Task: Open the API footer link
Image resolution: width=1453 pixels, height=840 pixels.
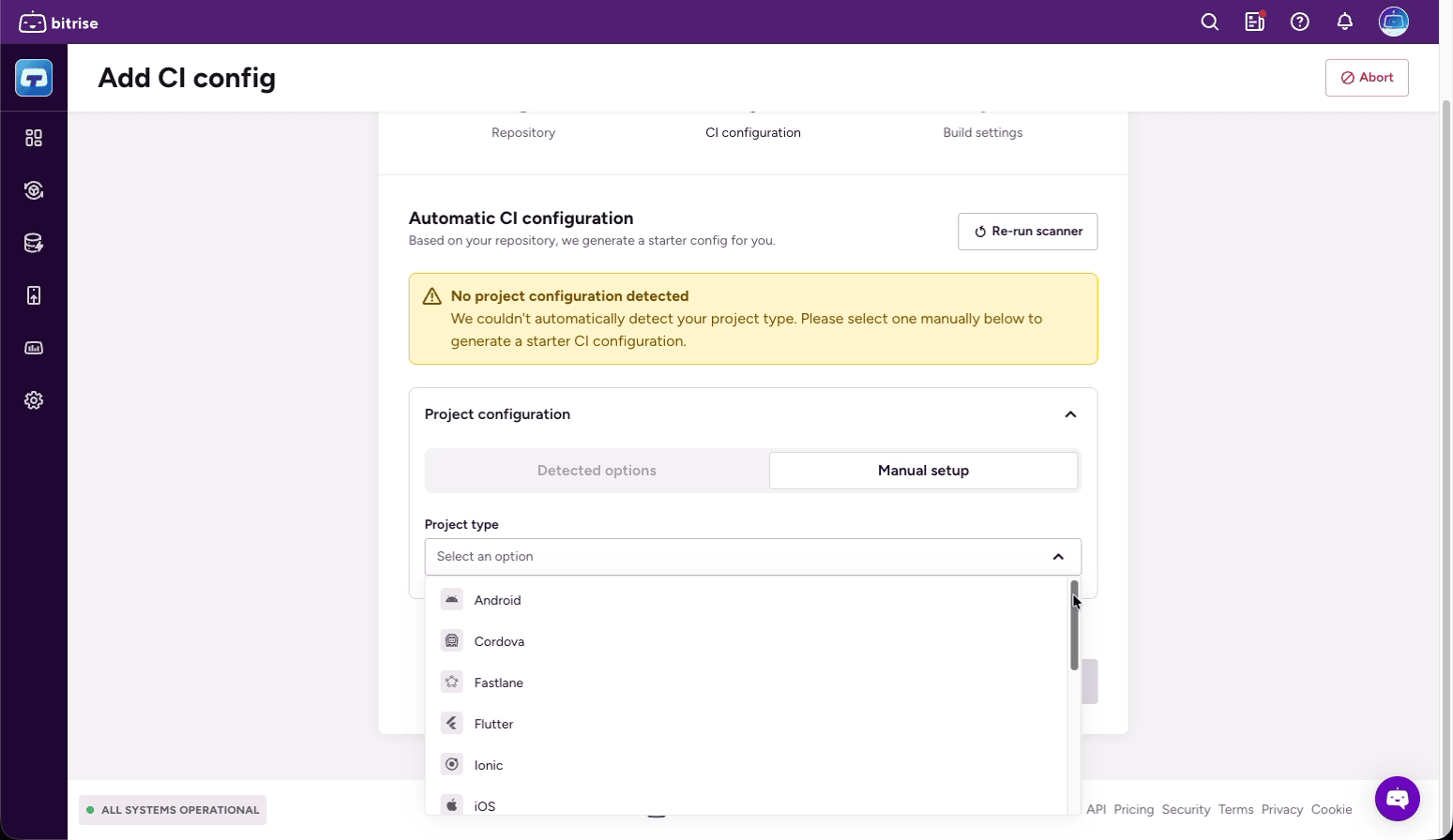Action: [x=1096, y=810]
